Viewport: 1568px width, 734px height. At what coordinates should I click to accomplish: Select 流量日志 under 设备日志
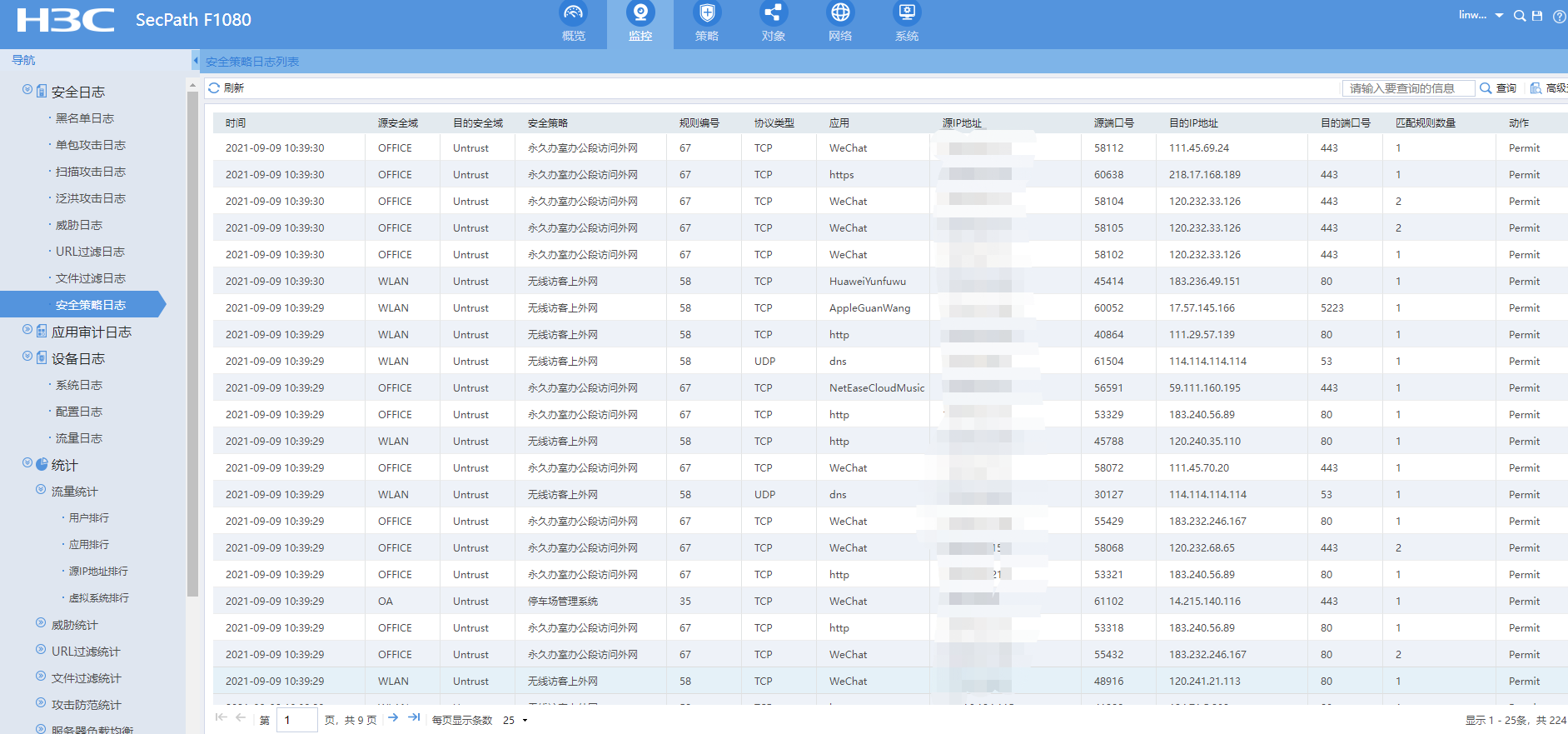(79, 438)
